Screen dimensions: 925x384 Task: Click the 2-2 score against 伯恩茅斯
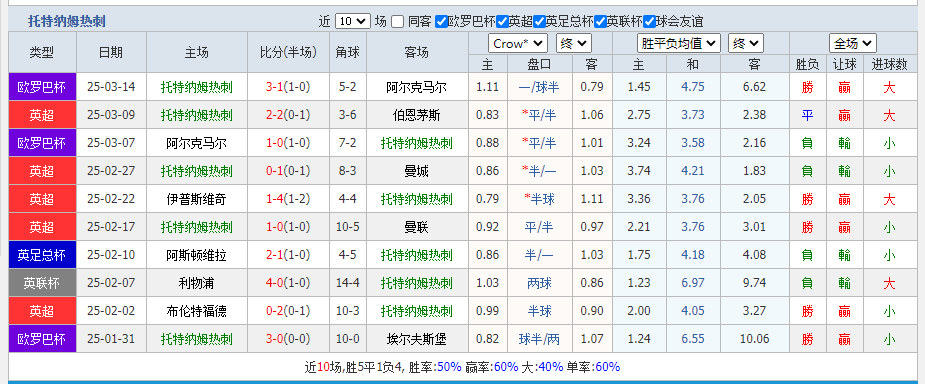pyautogui.click(x=274, y=115)
